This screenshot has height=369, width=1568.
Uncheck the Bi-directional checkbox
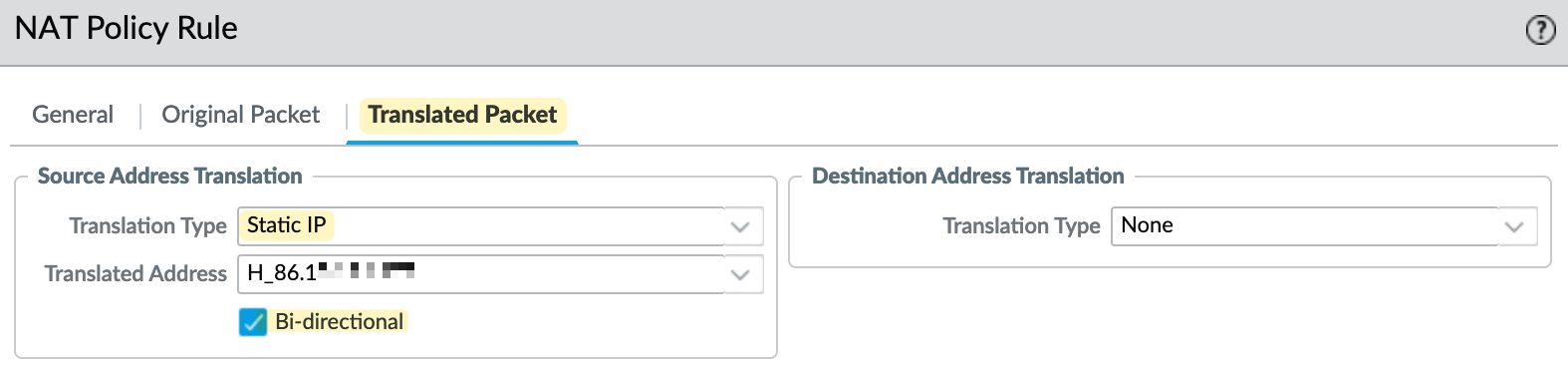[253, 322]
